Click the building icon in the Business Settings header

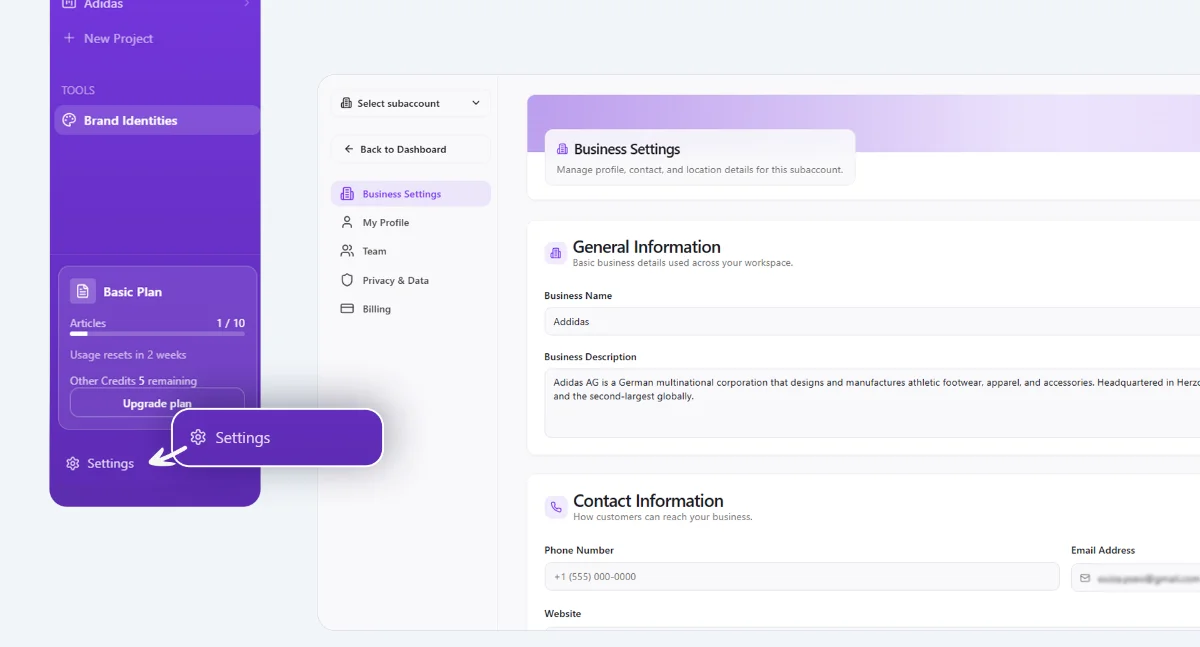click(x=562, y=149)
